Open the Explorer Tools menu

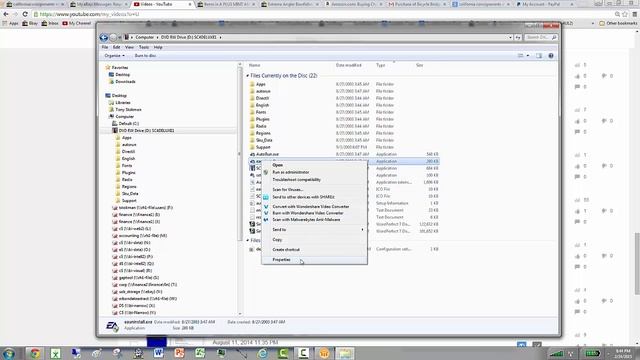tap(144, 47)
